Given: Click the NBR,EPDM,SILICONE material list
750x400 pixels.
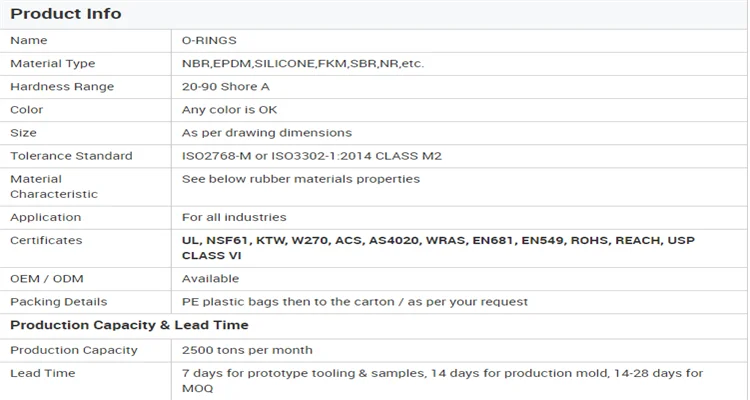Looking at the screenshot, I should click(303, 64).
